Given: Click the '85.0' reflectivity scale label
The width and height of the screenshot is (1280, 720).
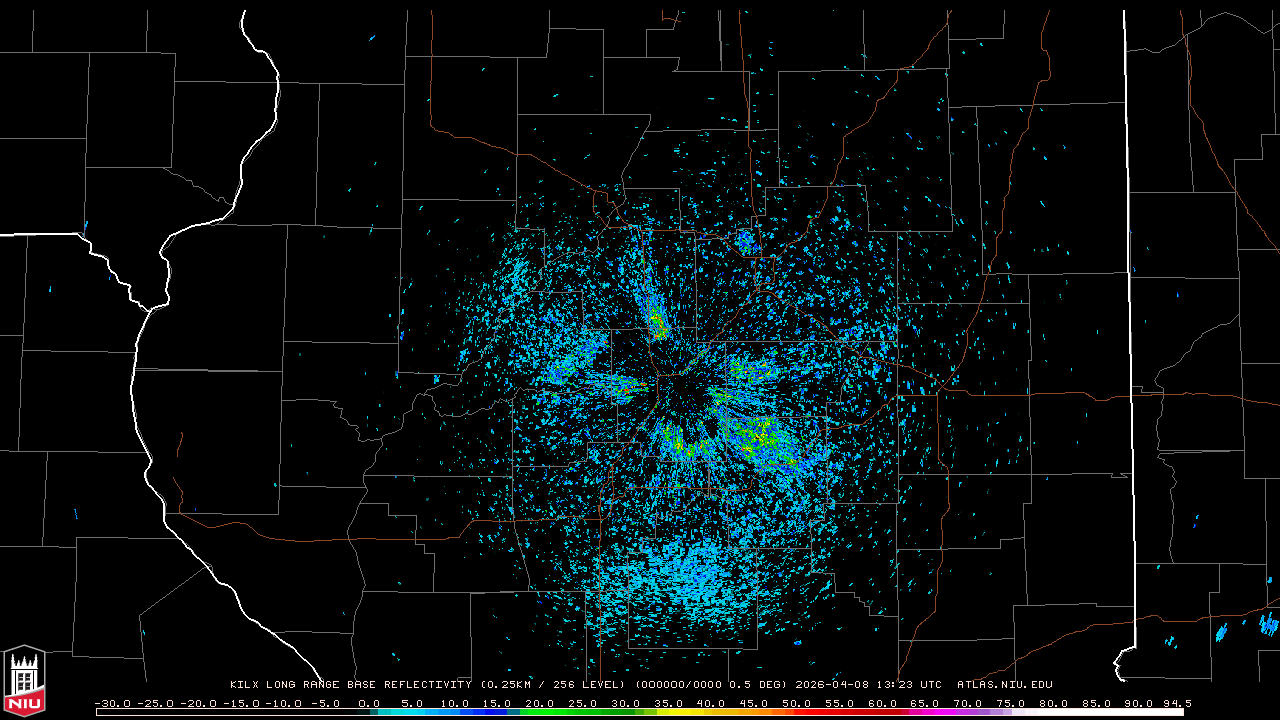Looking at the screenshot, I should pos(1096,703).
